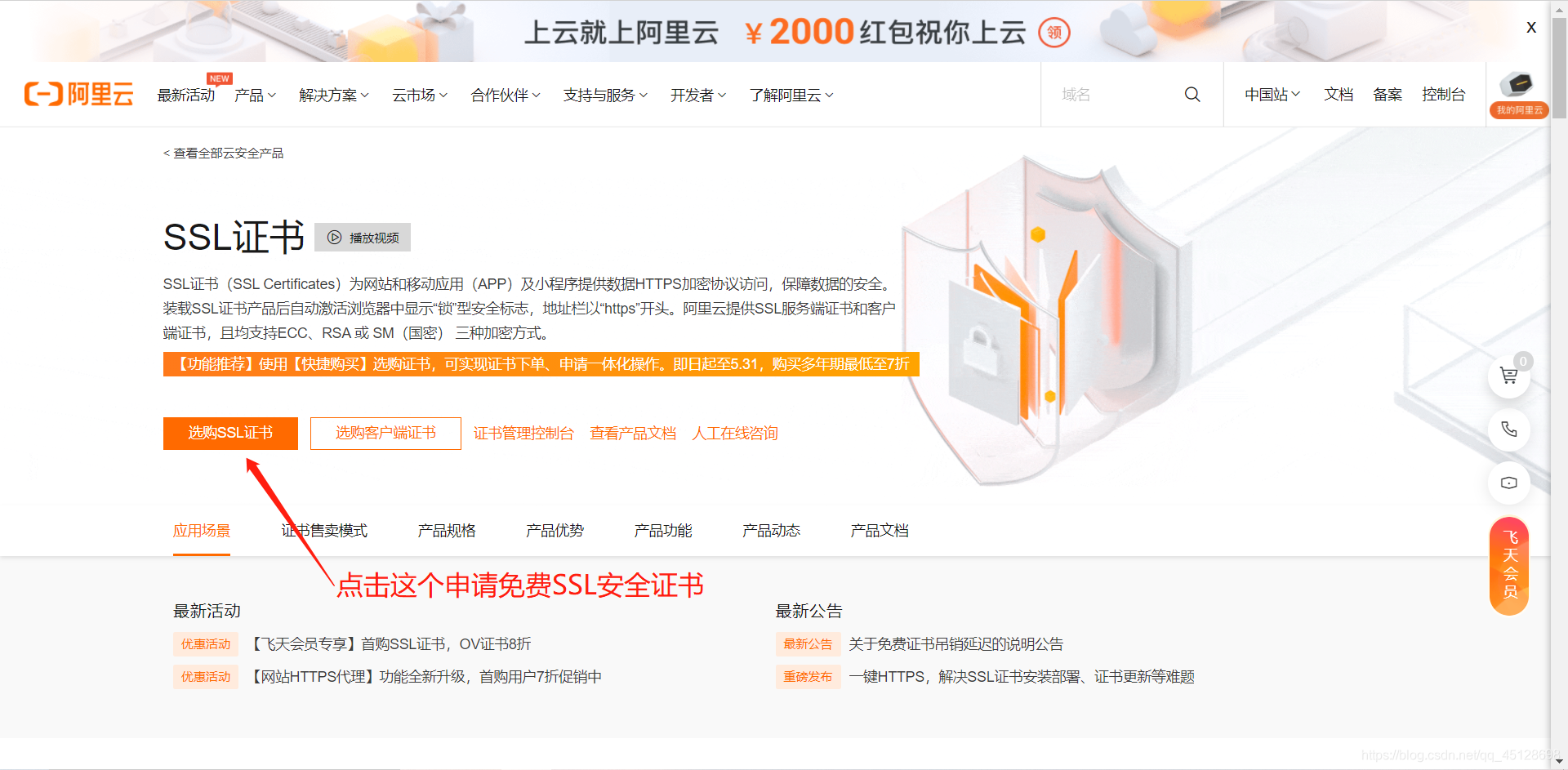Open 最新活动 in the navigation
This screenshot has width=1568, height=770.
click(x=186, y=96)
